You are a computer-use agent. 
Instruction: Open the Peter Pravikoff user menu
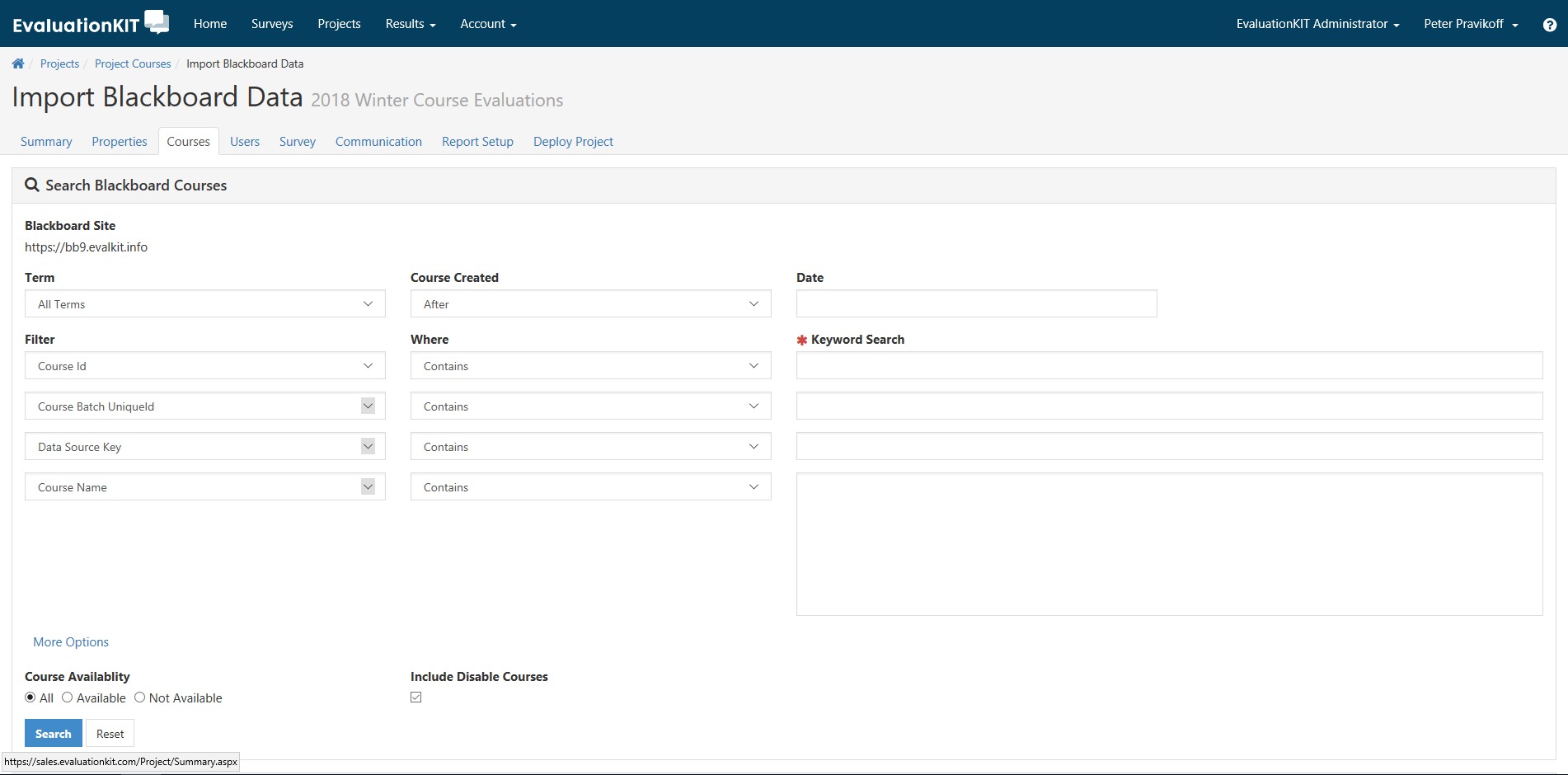[x=1470, y=24]
